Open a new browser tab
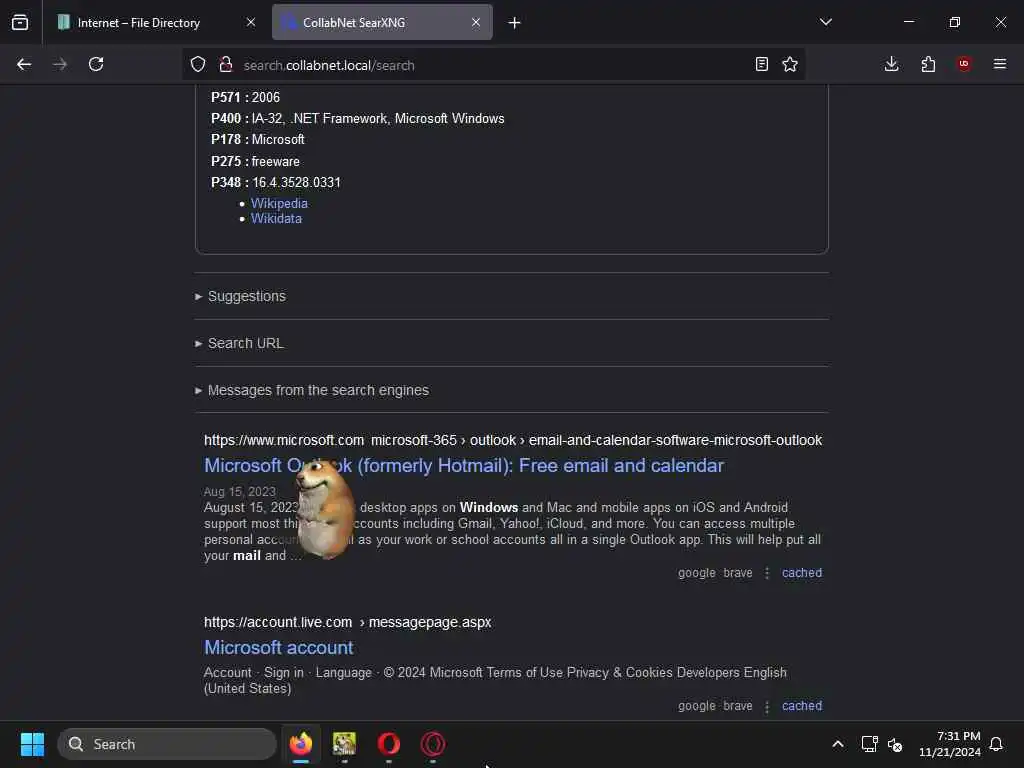This screenshot has height=768, width=1024. pyautogui.click(x=515, y=23)
